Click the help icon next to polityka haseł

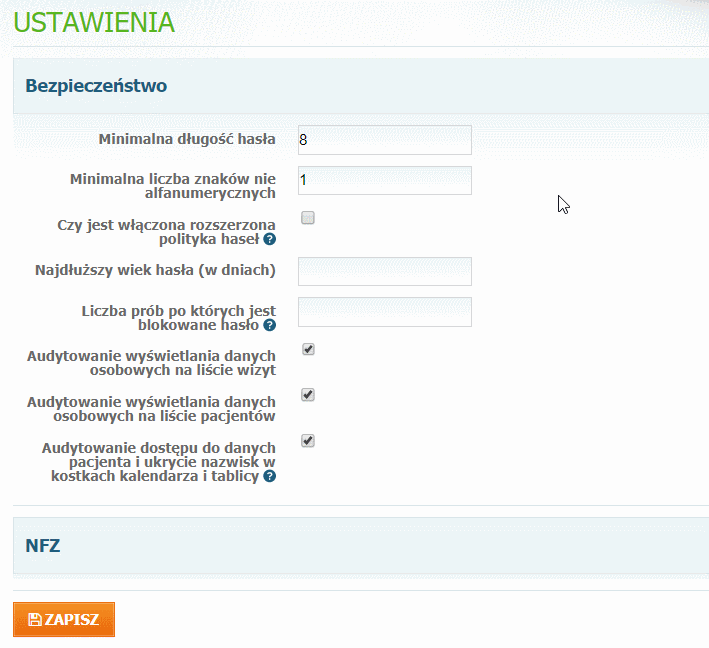269,239
